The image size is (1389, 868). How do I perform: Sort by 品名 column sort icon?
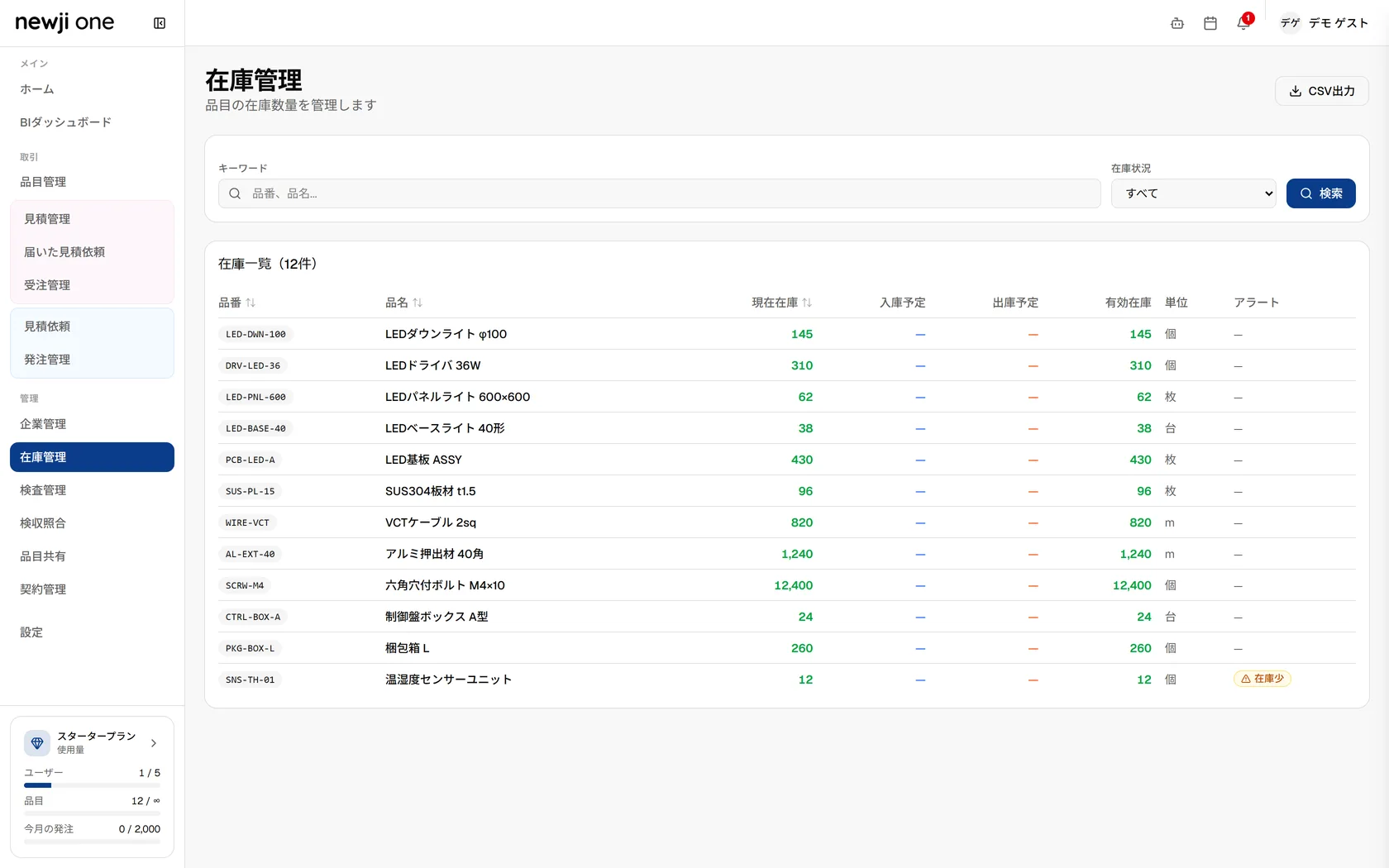click(x=418, y=303)
